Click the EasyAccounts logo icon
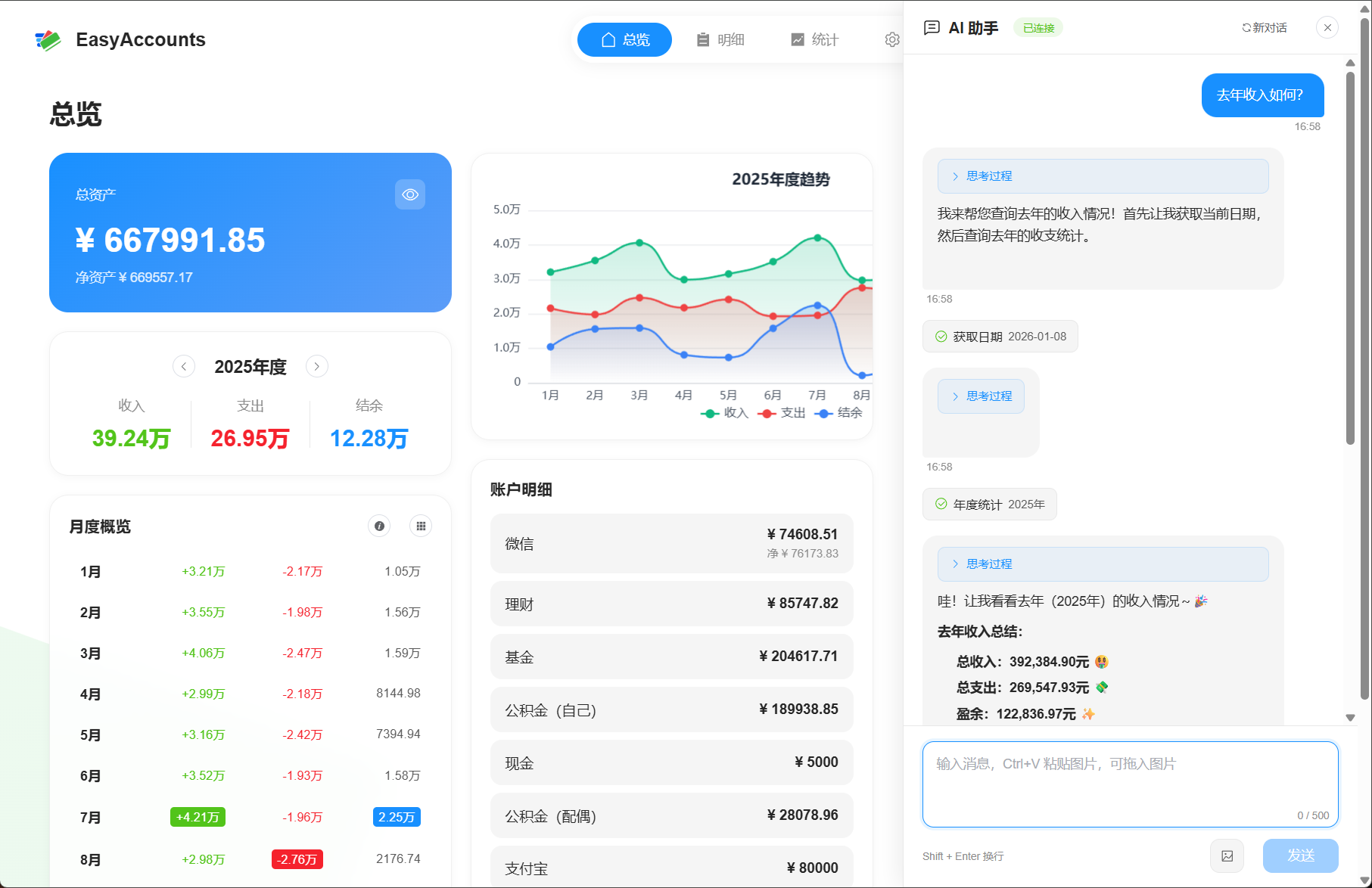Image resolution: width=1372 pixels, height=888 pixels. 48,40
